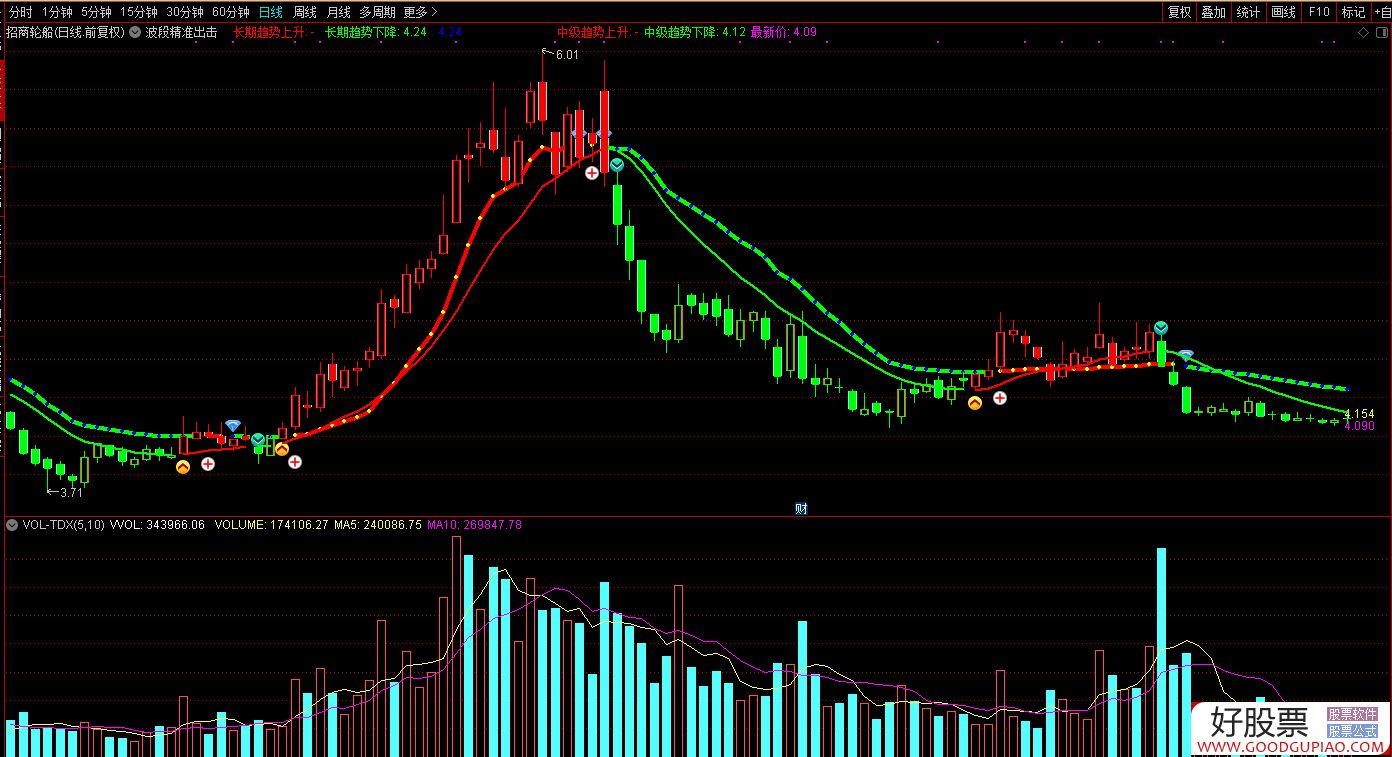This screenshot has height=757, width=1392.
Task: Select the 5分钟 period
Action: pyautogui.click(x=96, y=12)
